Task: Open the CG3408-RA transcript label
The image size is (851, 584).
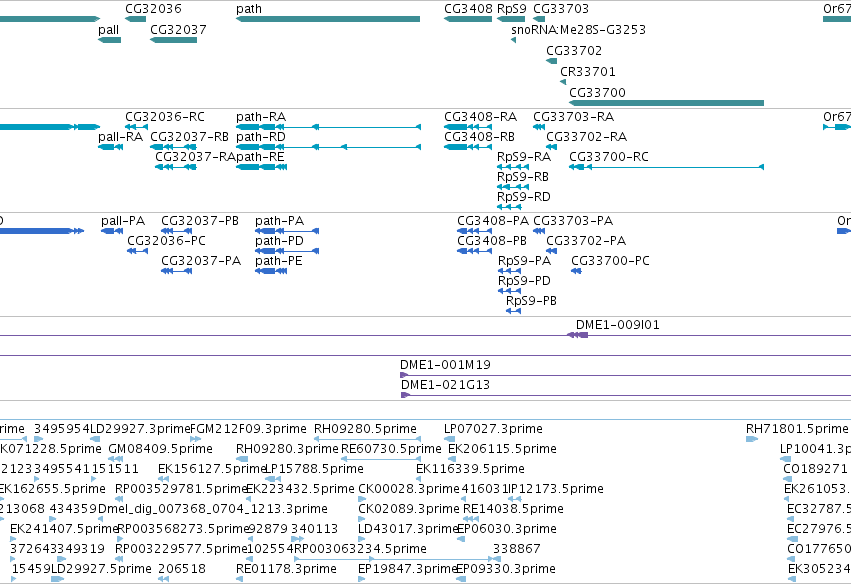Action: coord(480,117)
